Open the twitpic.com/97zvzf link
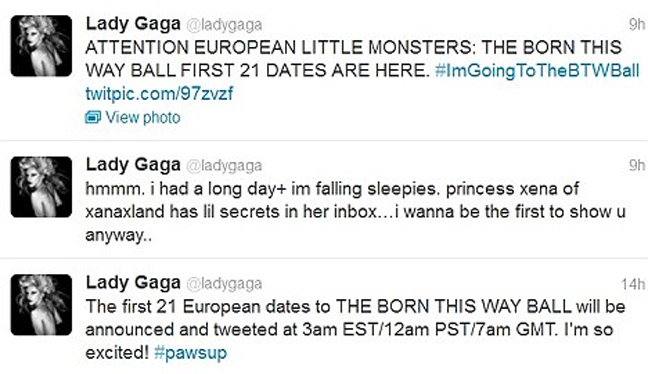Viewport: 648px width, 374px height. [x=159, y=93]
